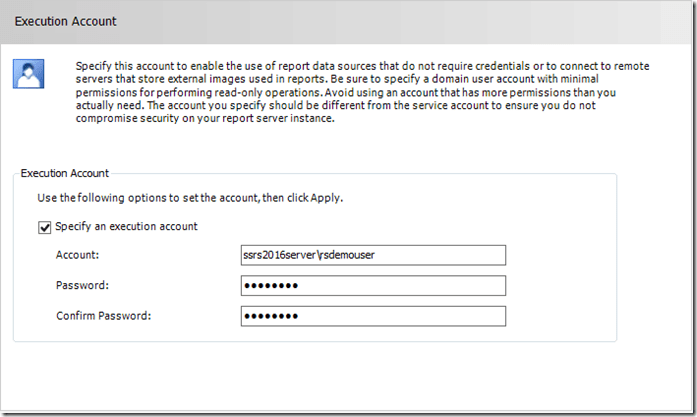This screenshot has height=417, width=697.
Task: Click the Account: label
Action: pyautogui.click(x=77, y=255)
